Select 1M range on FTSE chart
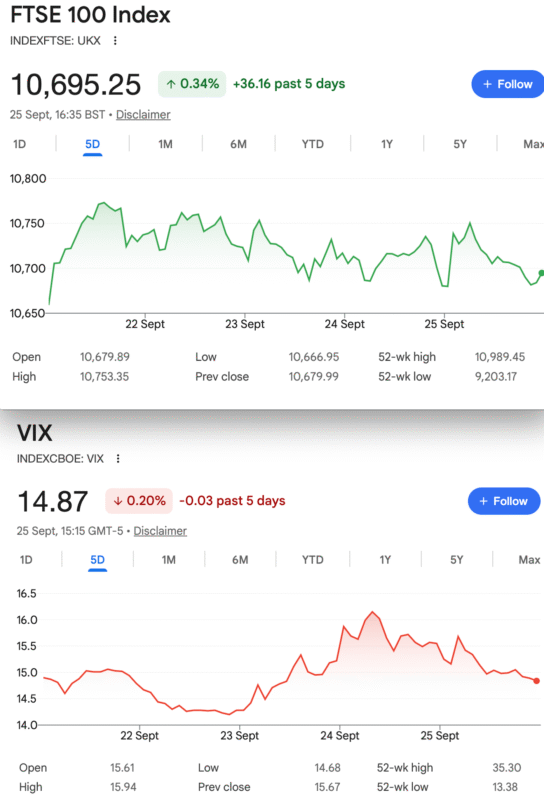 [165, 144]
